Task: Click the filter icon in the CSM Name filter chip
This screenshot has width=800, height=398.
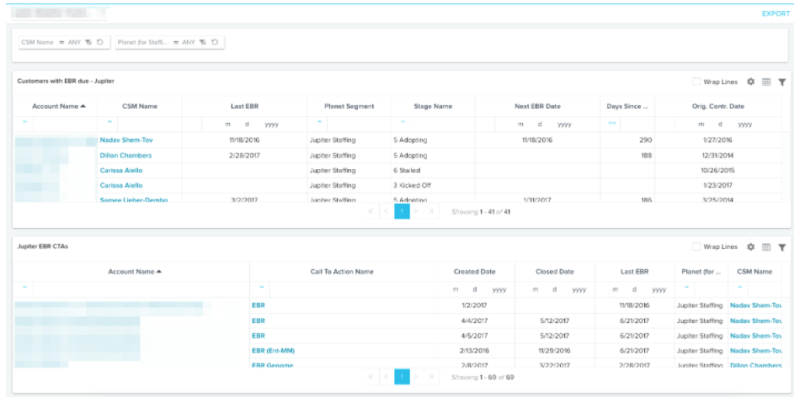Action: tap(88, 42)
